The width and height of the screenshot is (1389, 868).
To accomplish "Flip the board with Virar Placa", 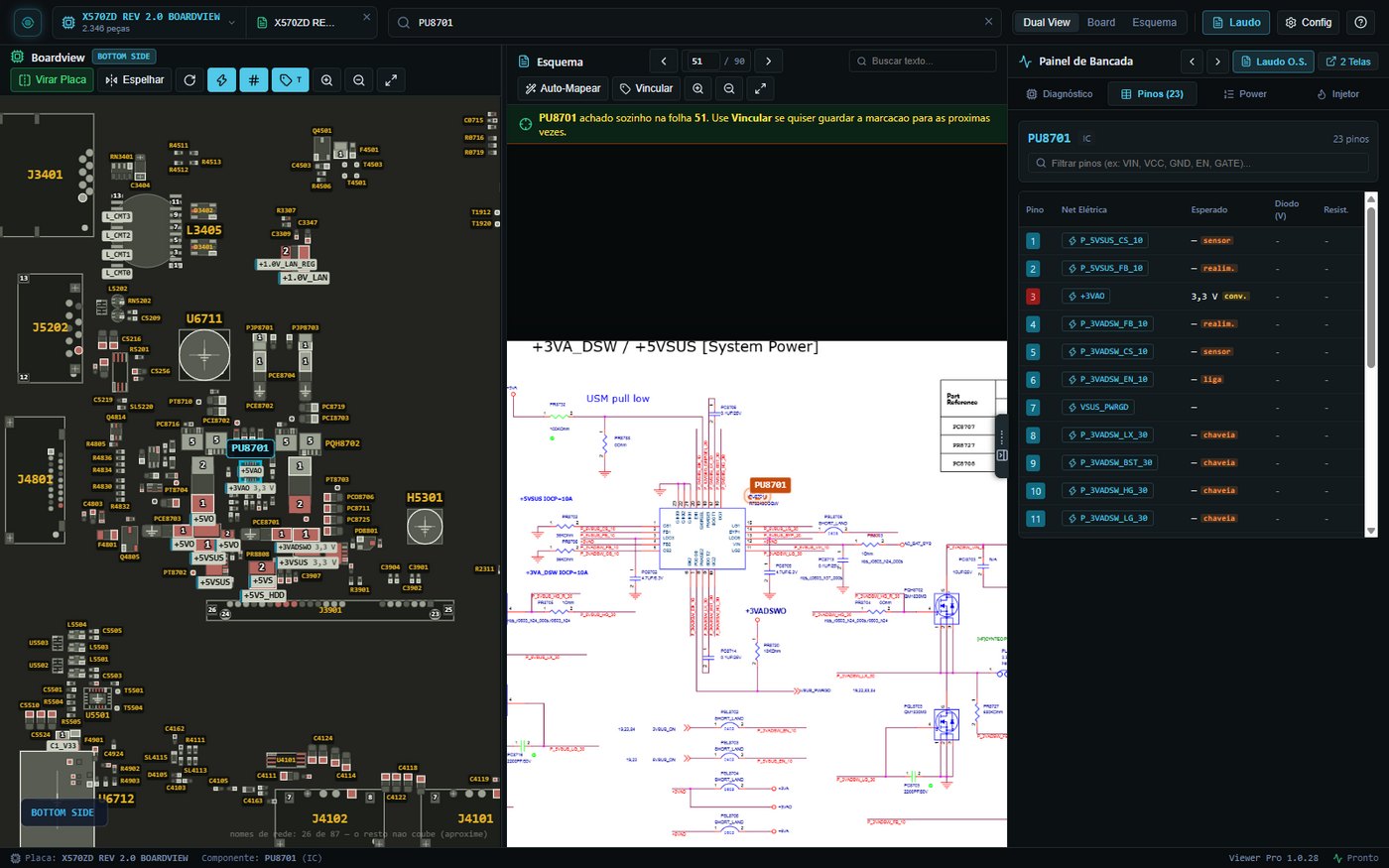I will coord(53,80).
